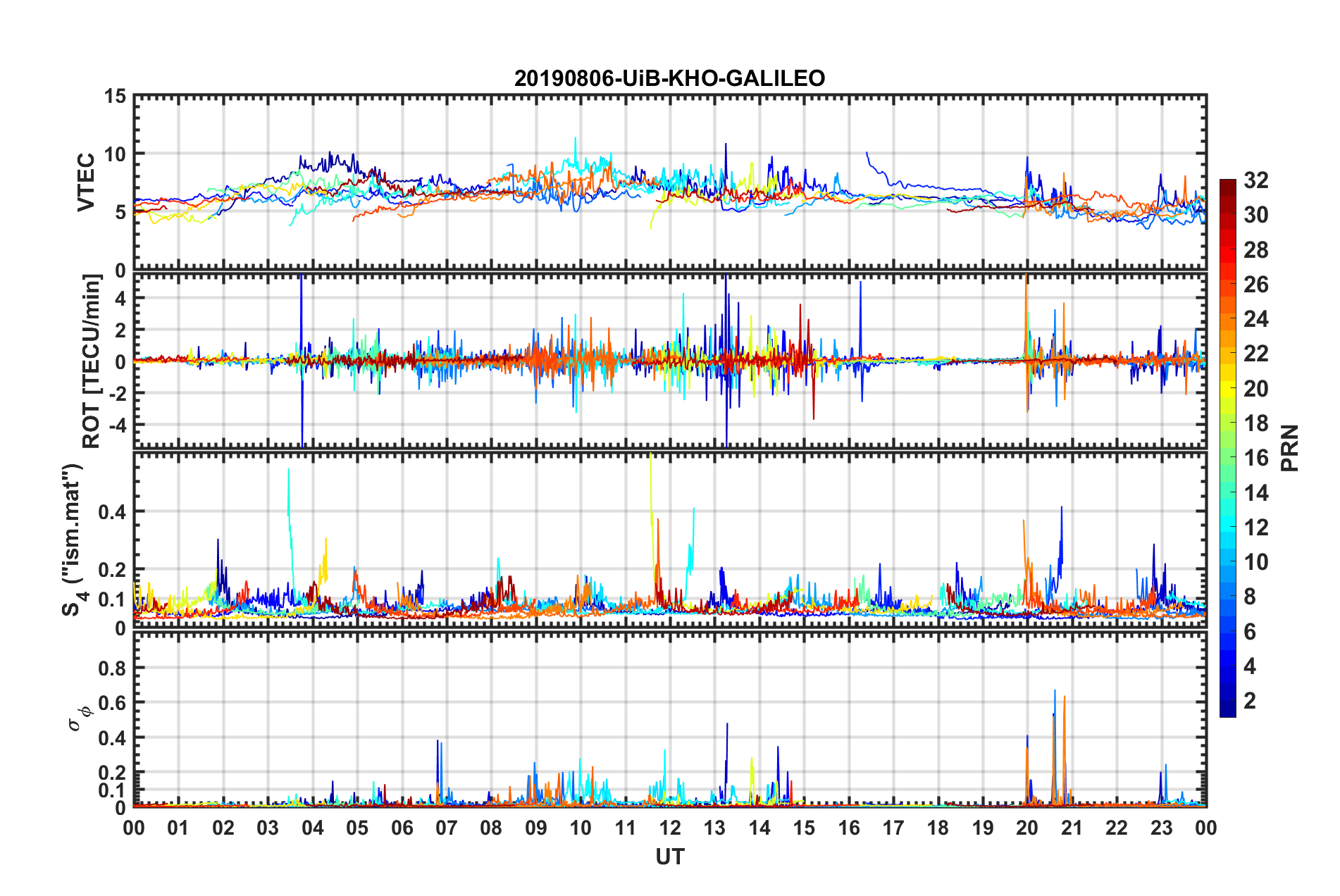Click the x-axis hour label 01
Screen dimensions: 1340x896
[x=178, y=828]
